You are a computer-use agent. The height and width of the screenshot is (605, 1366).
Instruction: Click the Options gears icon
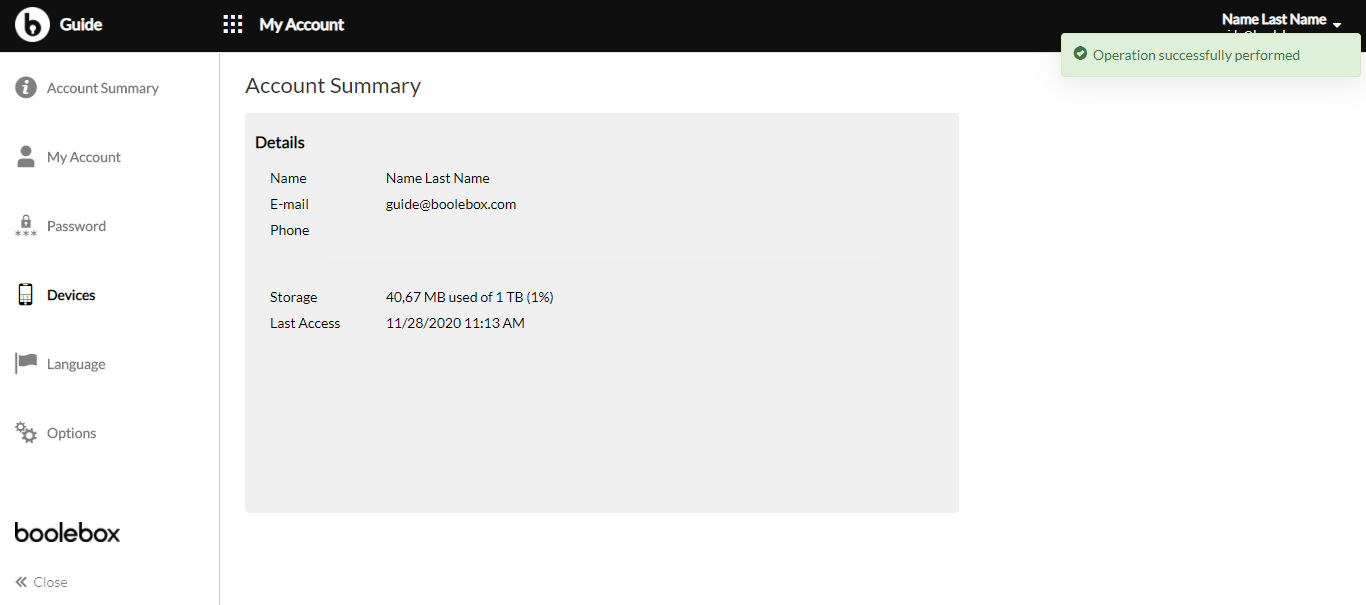(26, 433)
